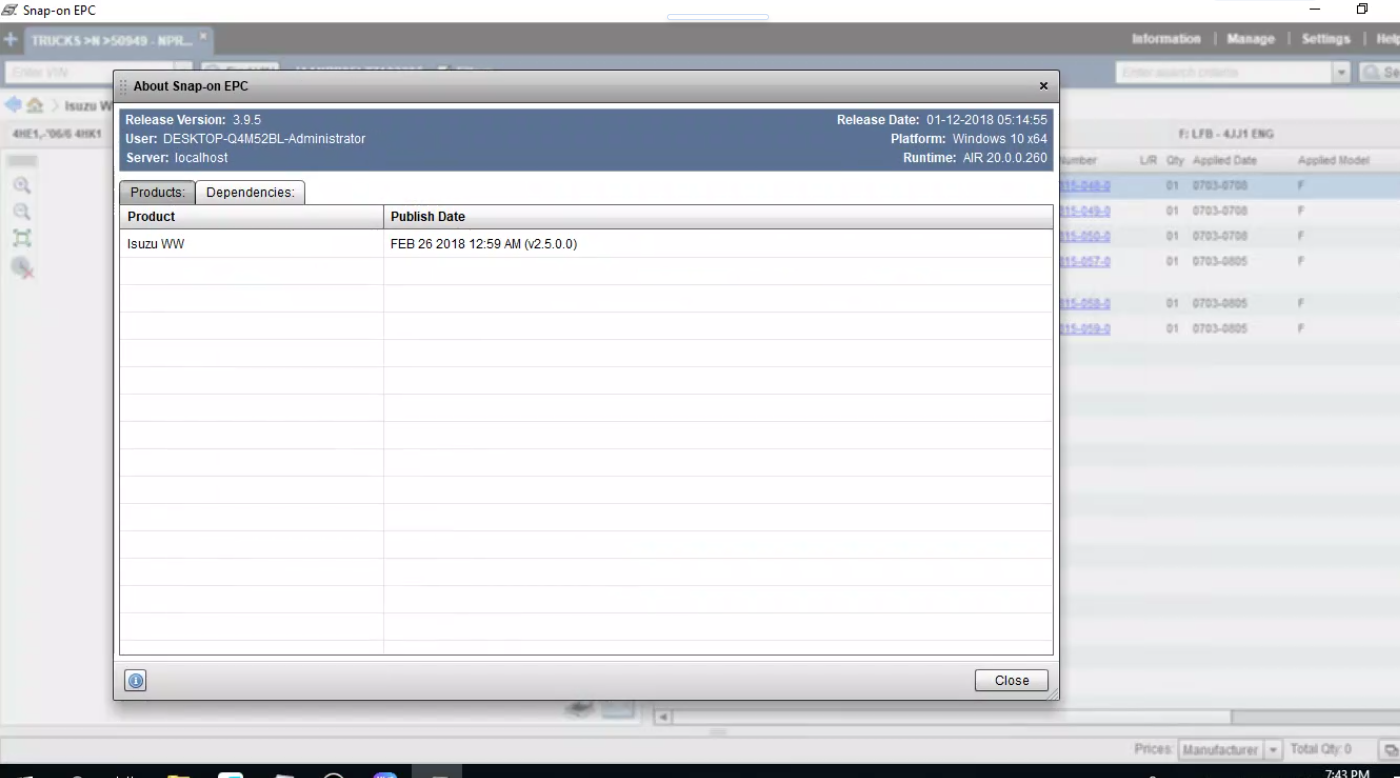Open a new tab with plus icon
1400x778 pixels.
point(10,40)
